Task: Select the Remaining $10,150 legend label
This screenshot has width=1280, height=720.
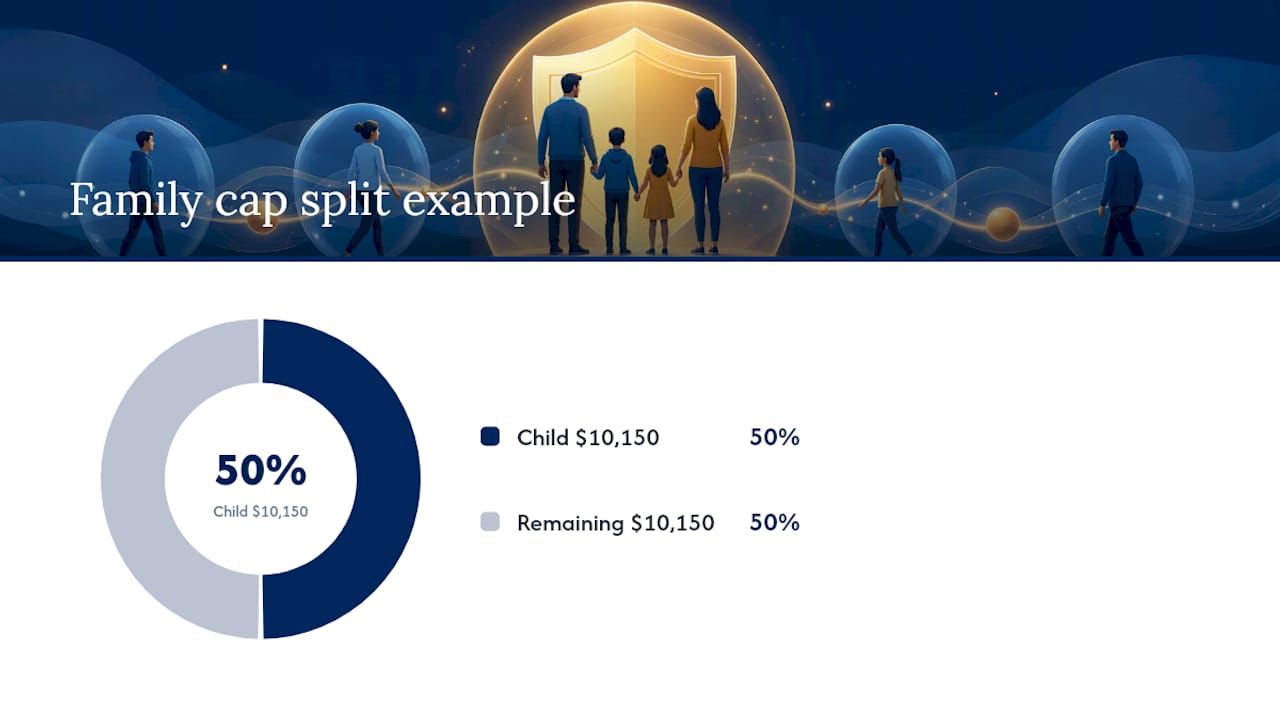Action: (616, 522)
